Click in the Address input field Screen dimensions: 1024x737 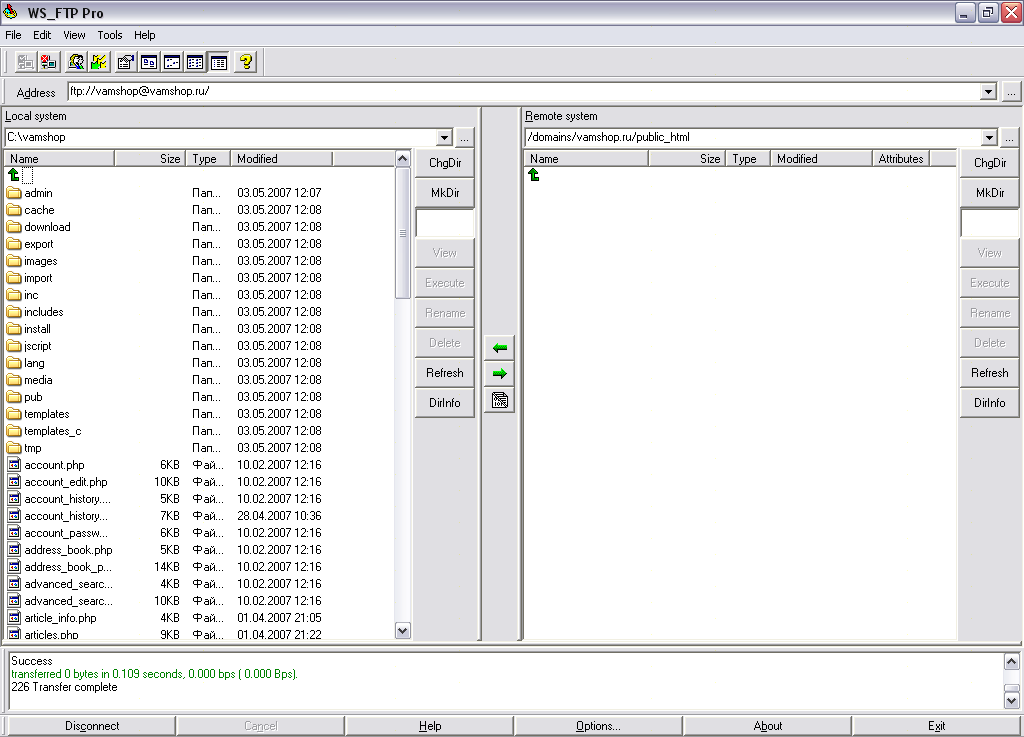coord(523,92)
